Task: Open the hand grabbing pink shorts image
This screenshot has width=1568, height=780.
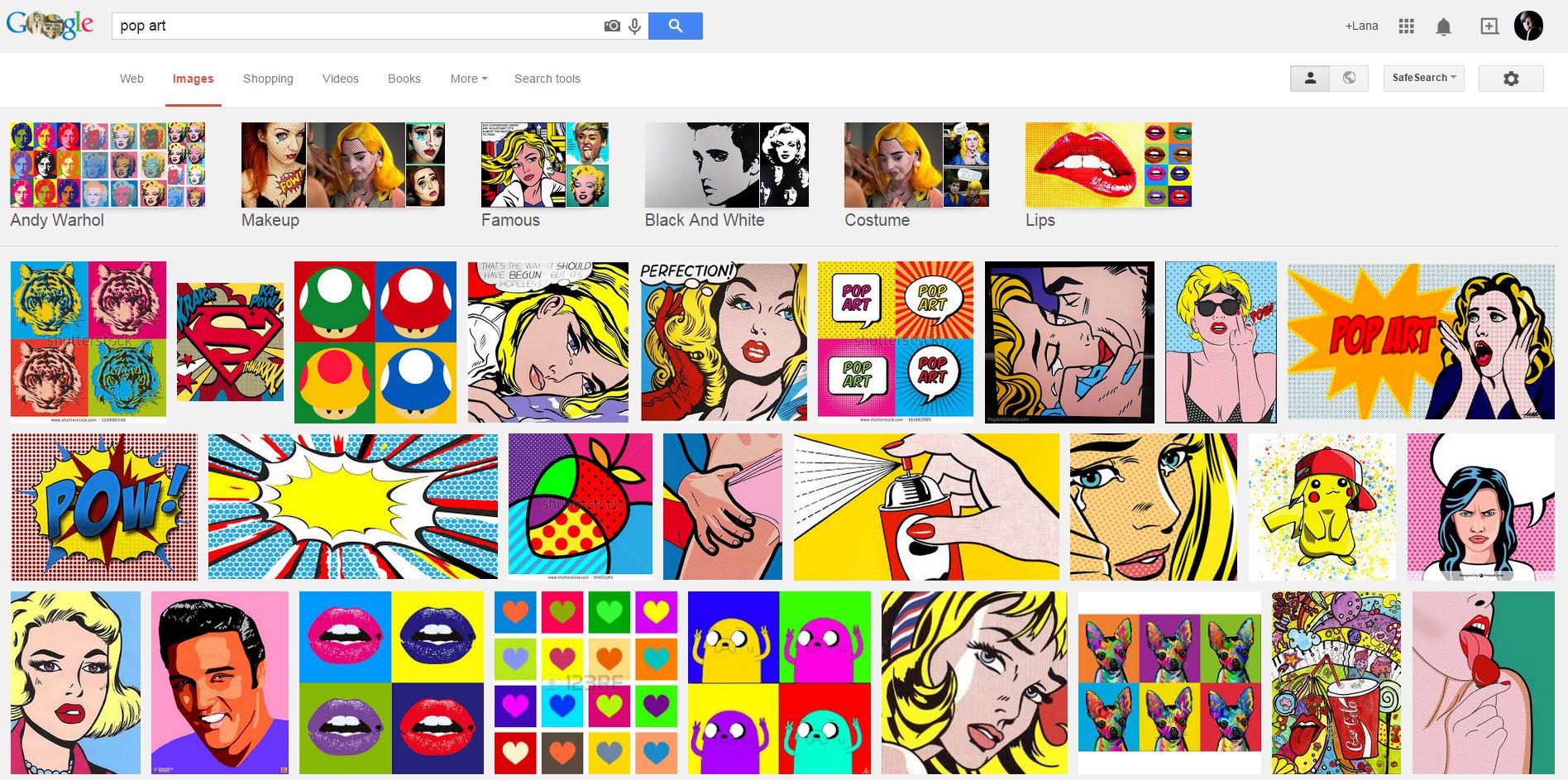Action: [x=723, y=507]
